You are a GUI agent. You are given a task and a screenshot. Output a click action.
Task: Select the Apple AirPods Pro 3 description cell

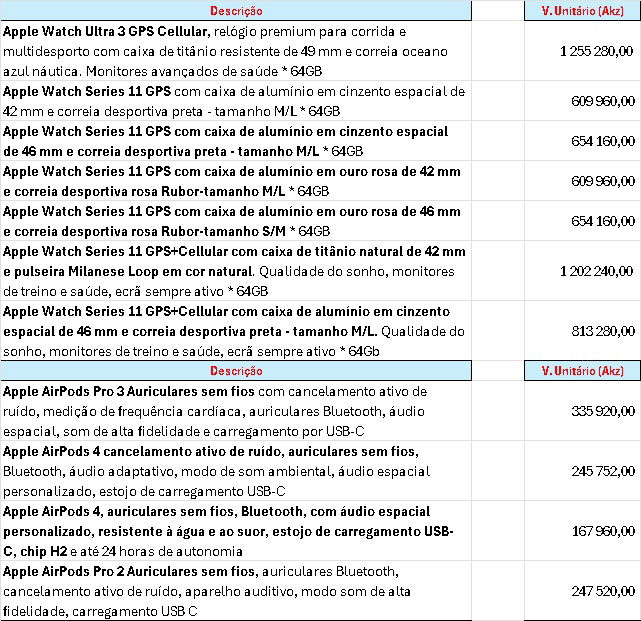tap(236, 411)
